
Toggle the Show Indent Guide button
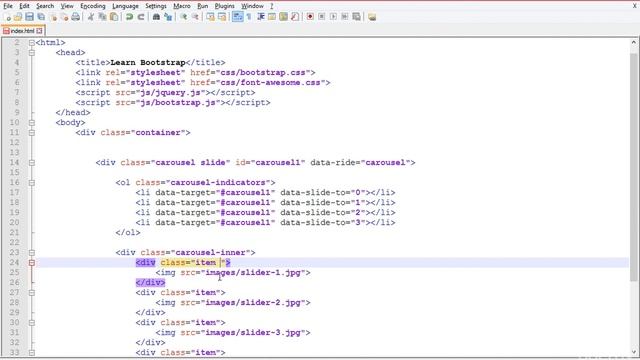coord(260,17)
